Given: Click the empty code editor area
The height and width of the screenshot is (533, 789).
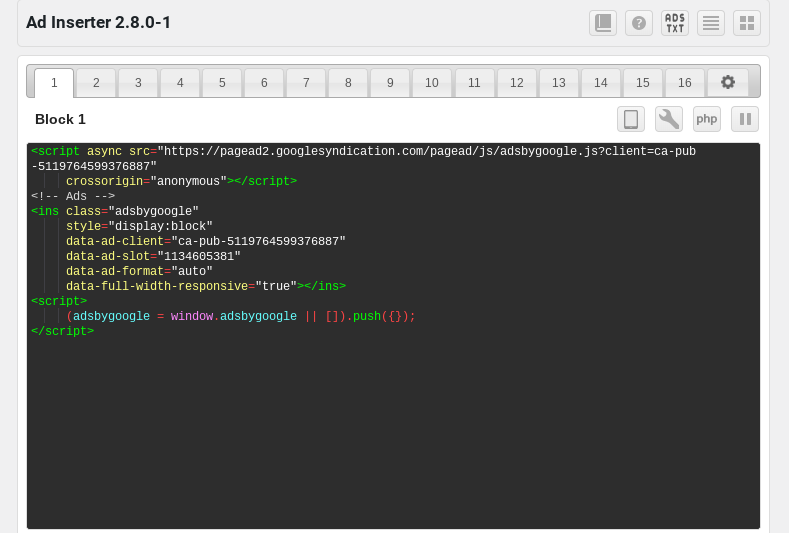Looking at the screenshot, I should [x=393, y=433].
